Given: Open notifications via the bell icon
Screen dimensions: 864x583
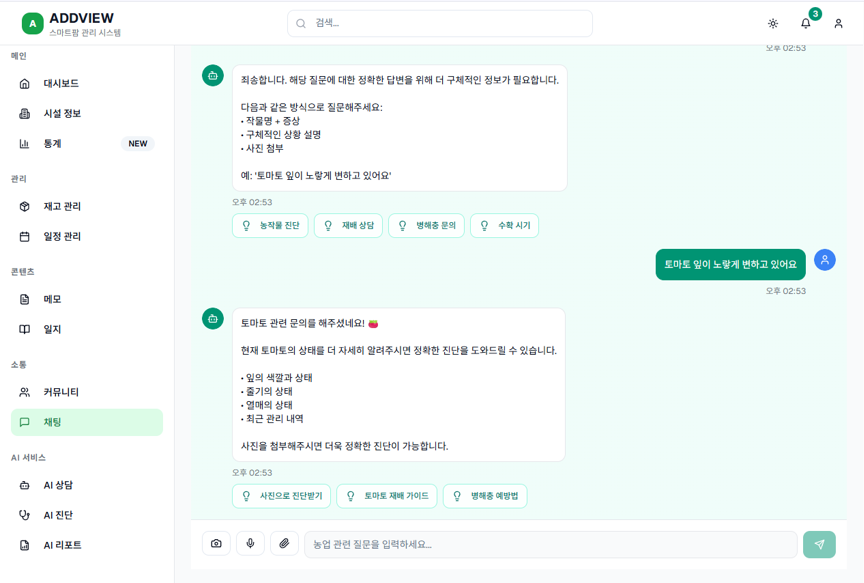Looking at the screenshot, I should pyautogui.click(x=805, y=23).
